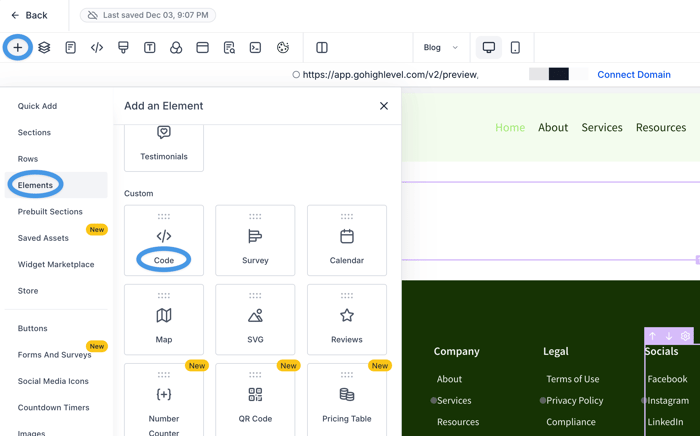Click the split-view layout toolbar icon

point(322,47)
